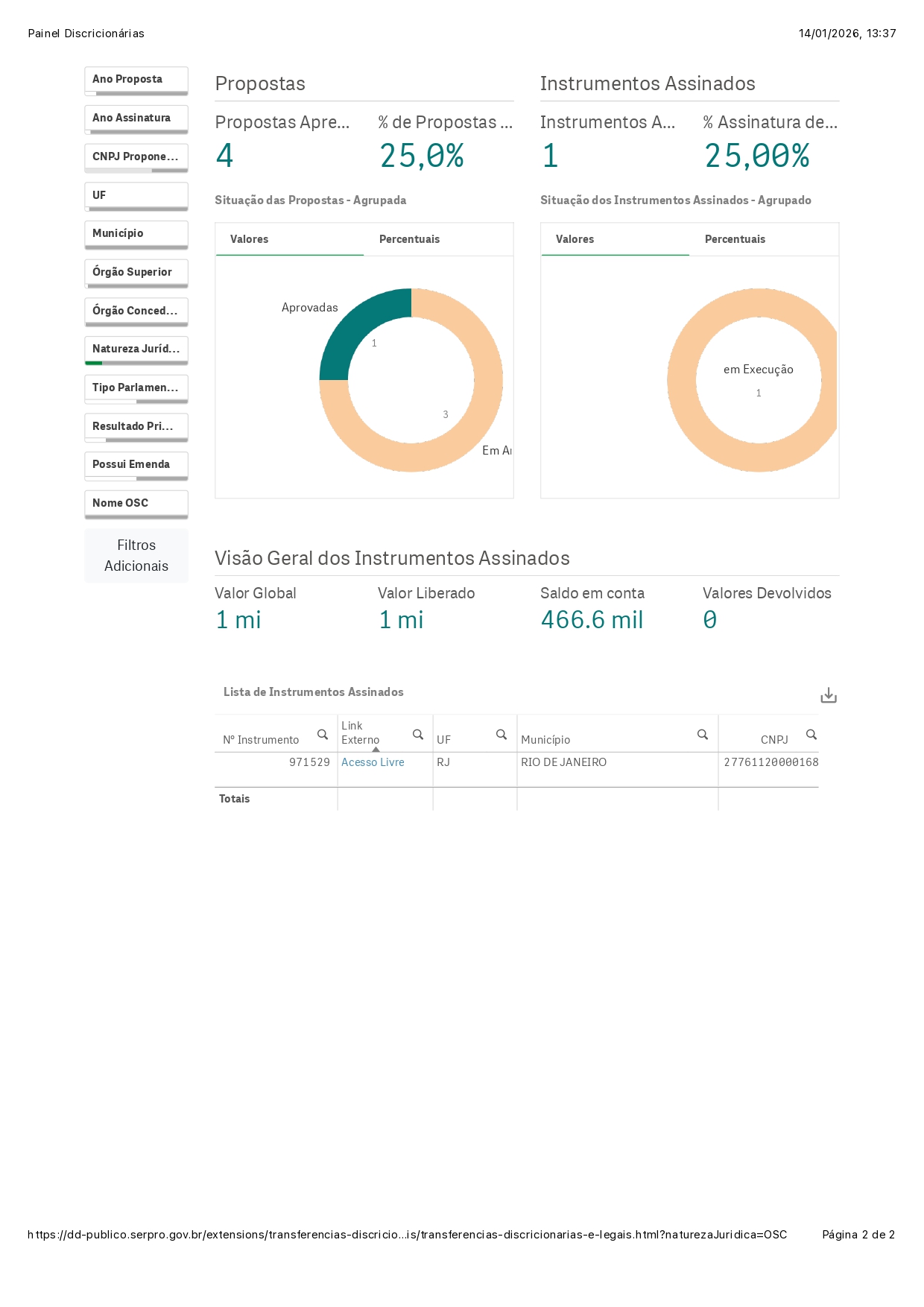Open the Ano Assinatura filter
Viewport: 924px width, 1307px height.
tap(136, 118)
